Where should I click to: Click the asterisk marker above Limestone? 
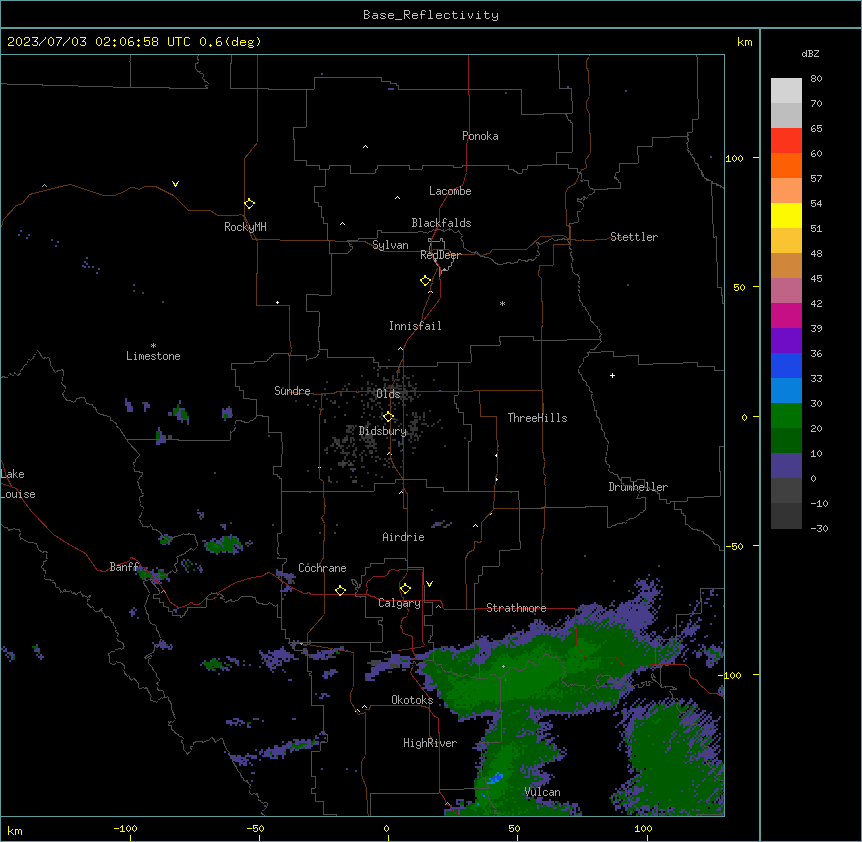[153, 345]
